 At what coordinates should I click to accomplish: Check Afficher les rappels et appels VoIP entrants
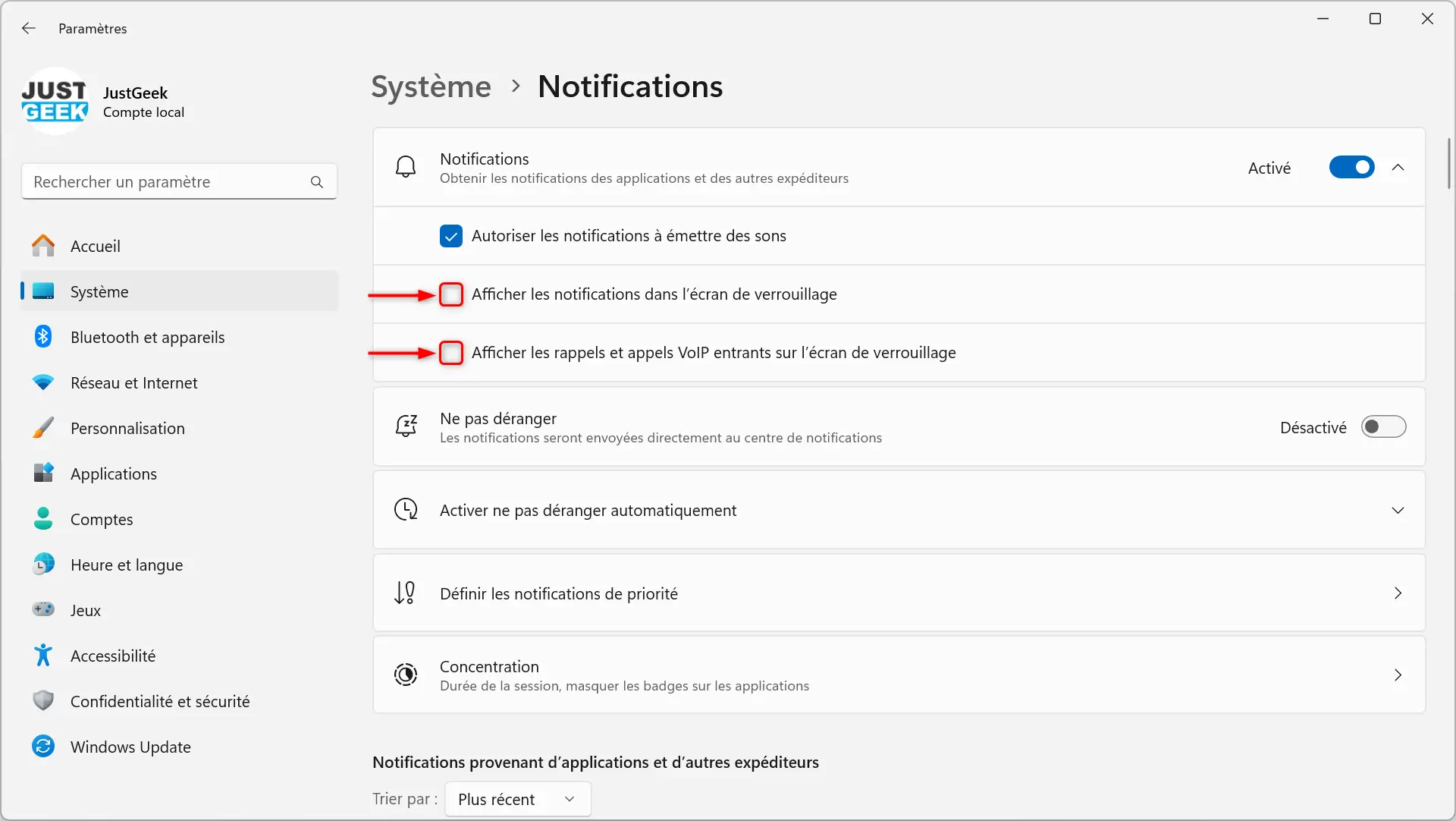(x=450, y=353)
